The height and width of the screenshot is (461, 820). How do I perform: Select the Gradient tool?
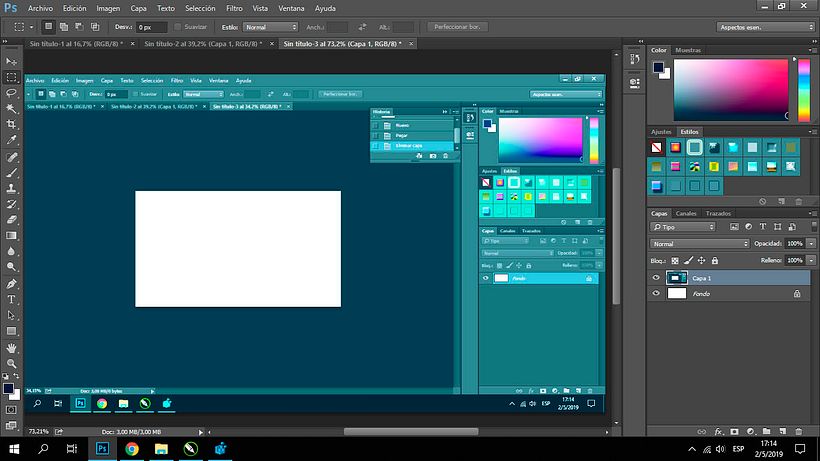11,236
